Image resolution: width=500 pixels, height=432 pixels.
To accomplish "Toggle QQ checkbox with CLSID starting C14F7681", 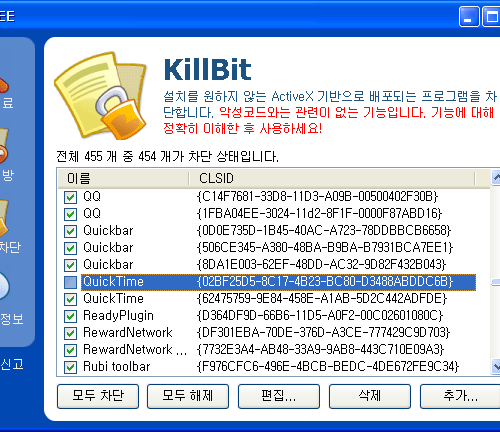I will pyautogui.click(x=70, y=197).
